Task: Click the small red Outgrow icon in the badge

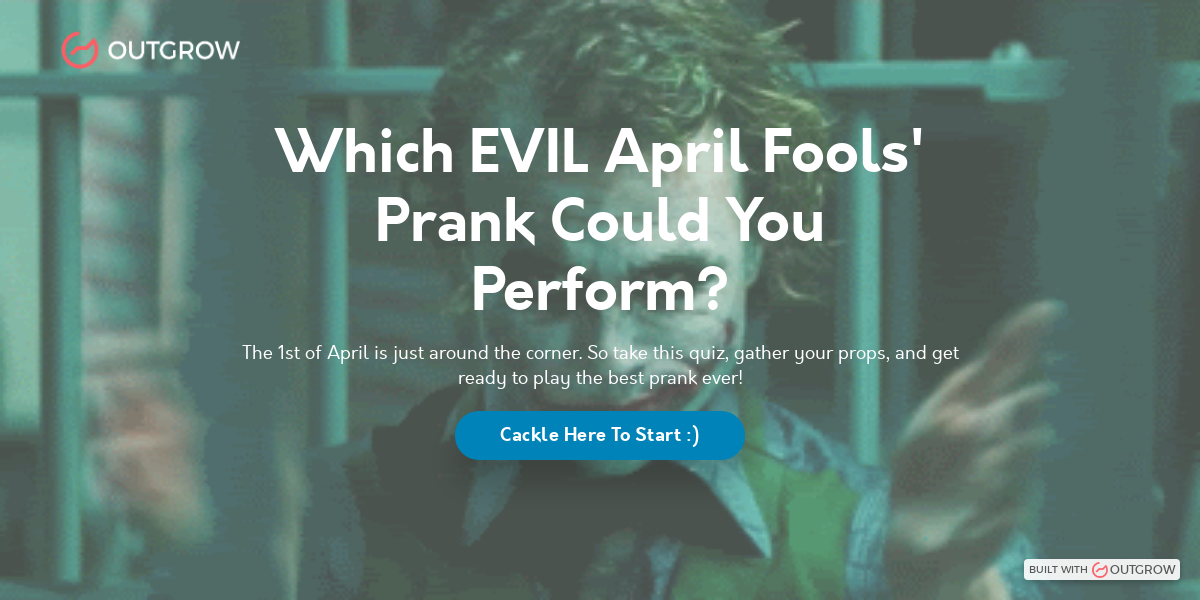Action: (1099, 569)
